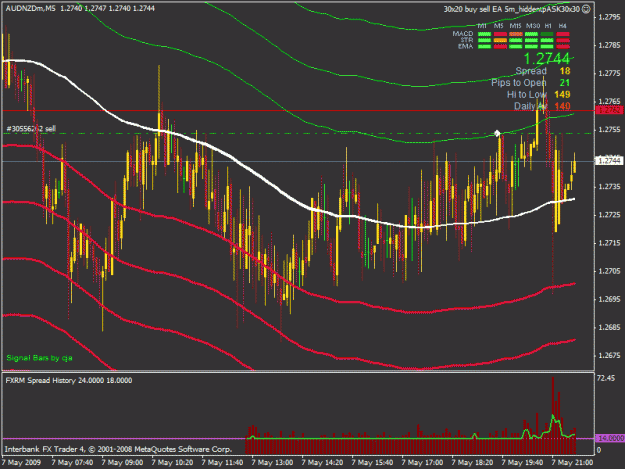625x469 pixels.
Task: Click the red EMA signal bar under H4
Action: coord(563,47)
